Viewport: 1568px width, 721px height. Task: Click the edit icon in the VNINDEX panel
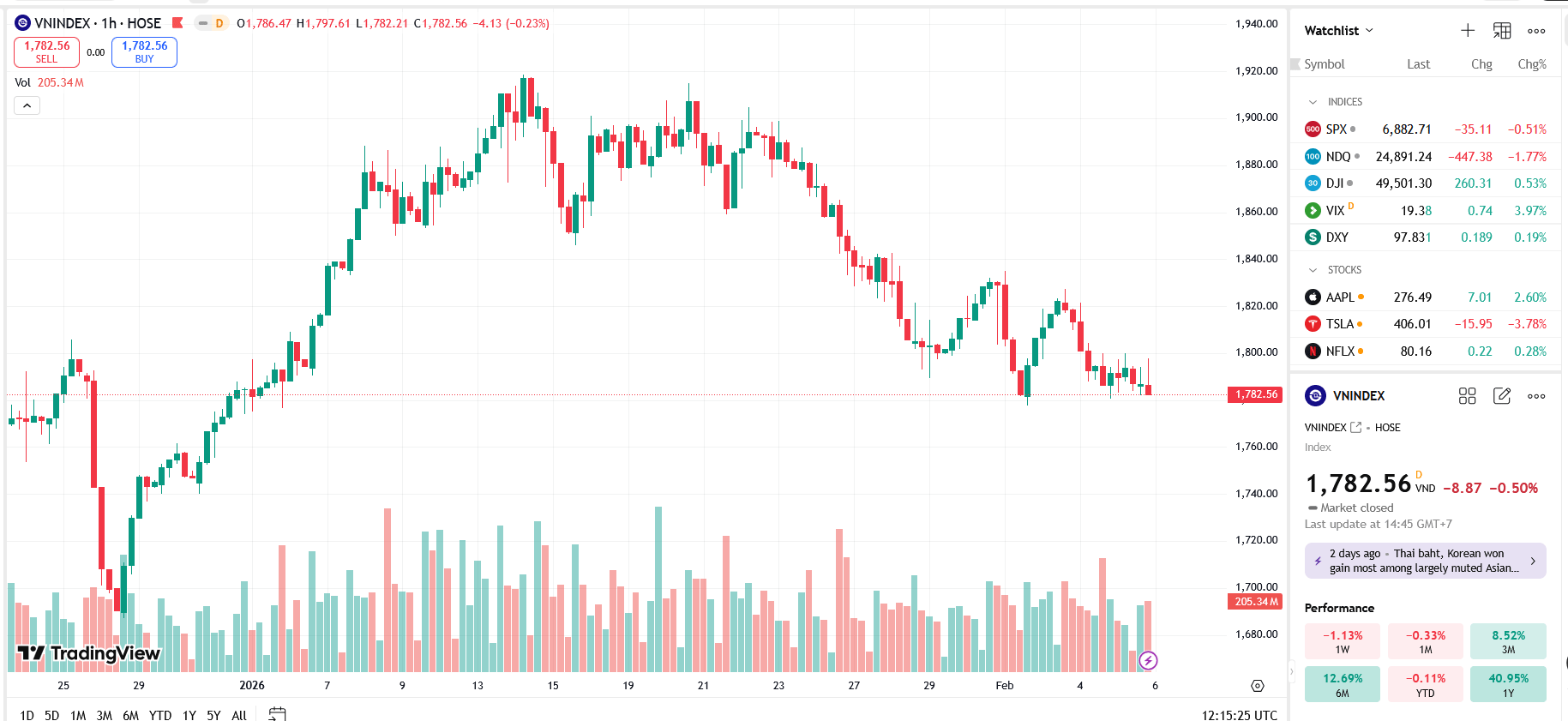pyautogui.click(x=1501, y=395)
